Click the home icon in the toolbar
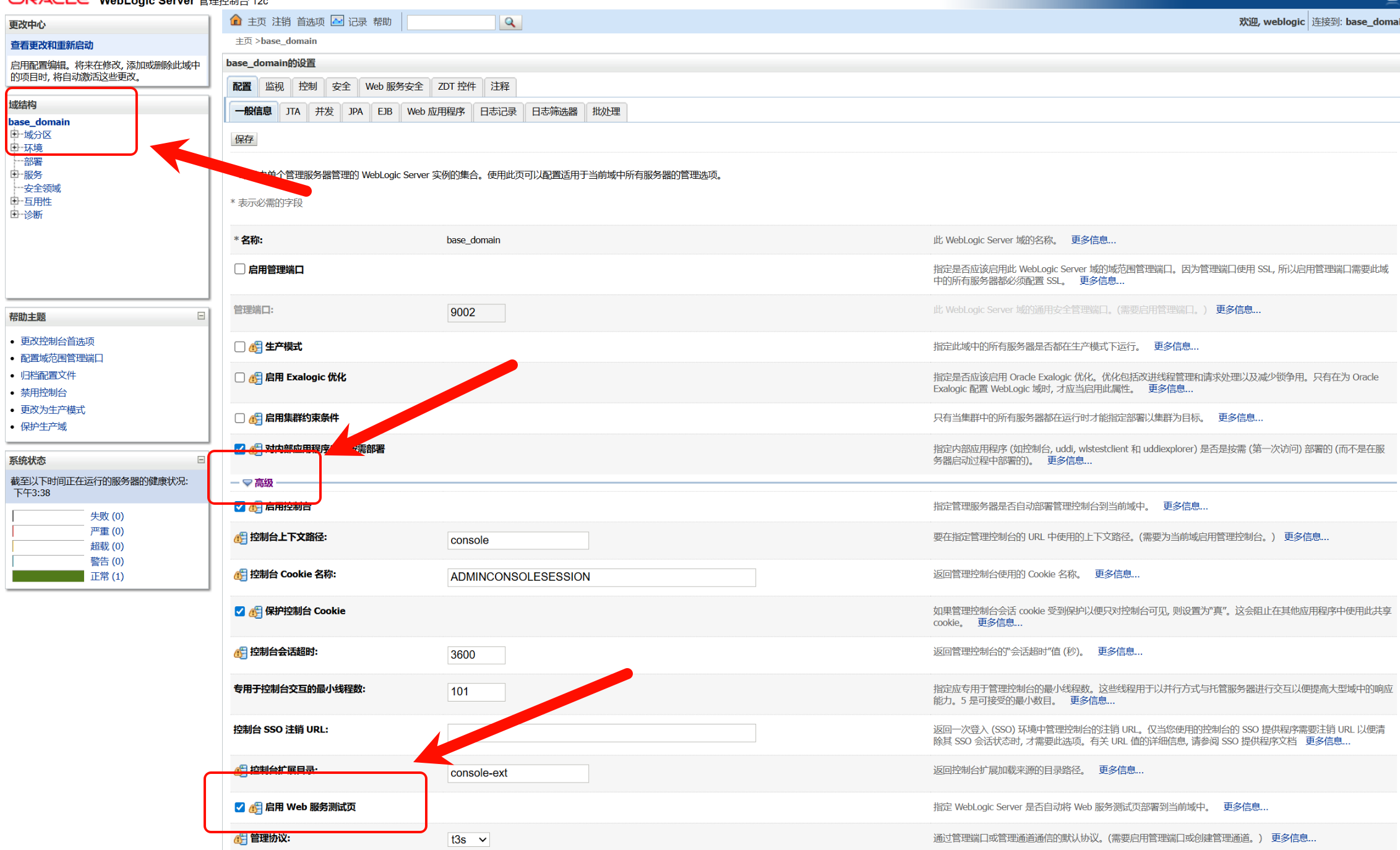 [236, 21]
